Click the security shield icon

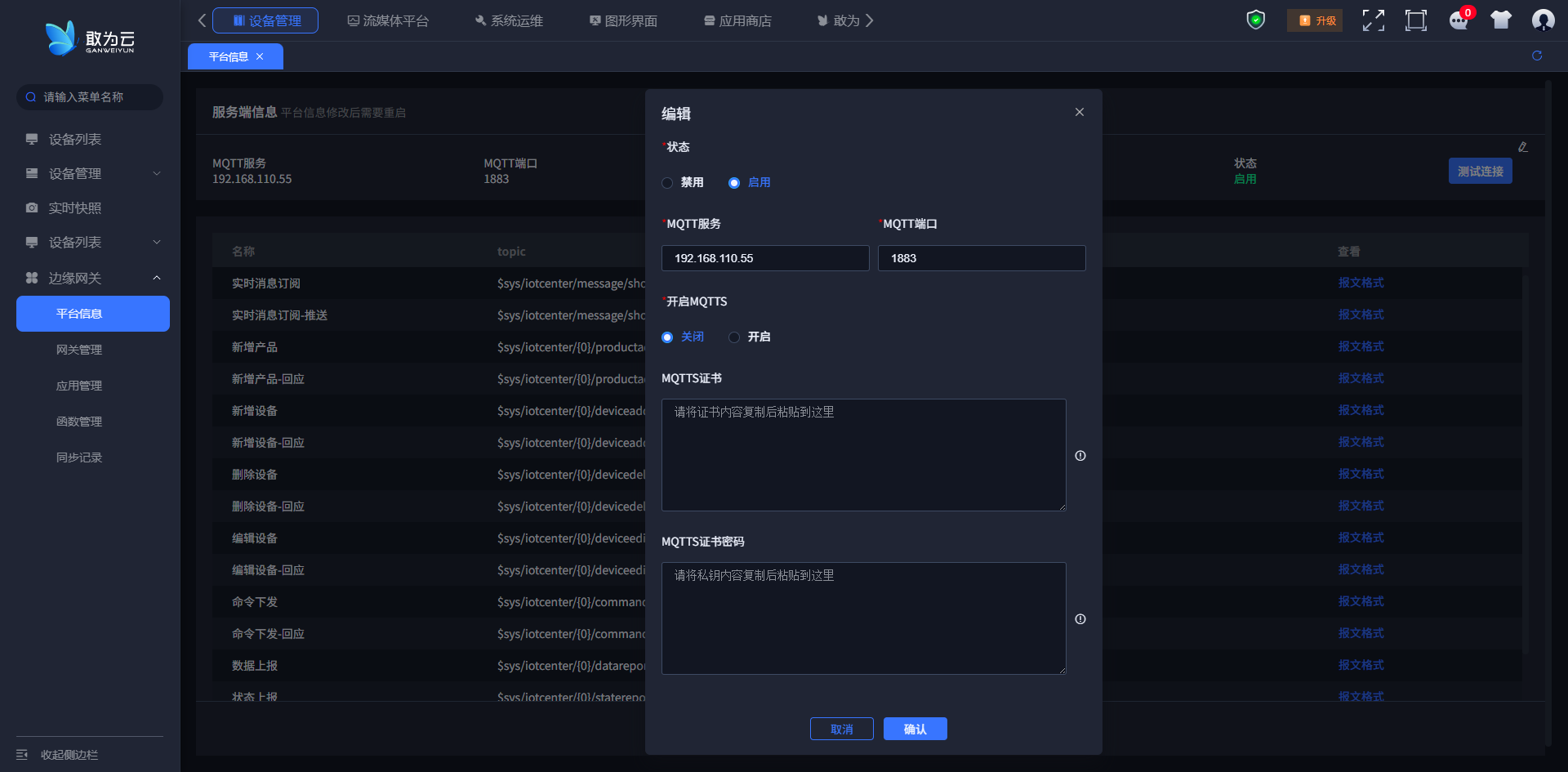pyautogui.click(x=1255, y=20)
